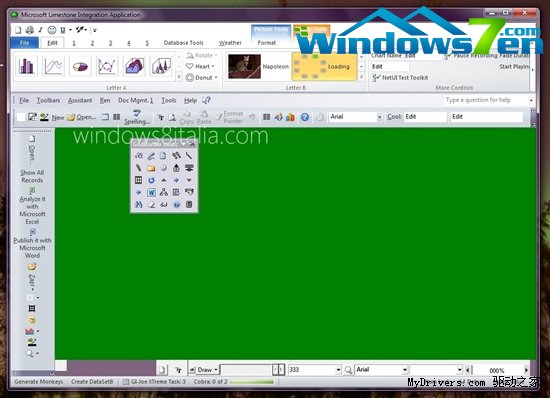Click the Copy toolbar item
The width and height of the screenshot is (550, 398).
coord(186,117)
